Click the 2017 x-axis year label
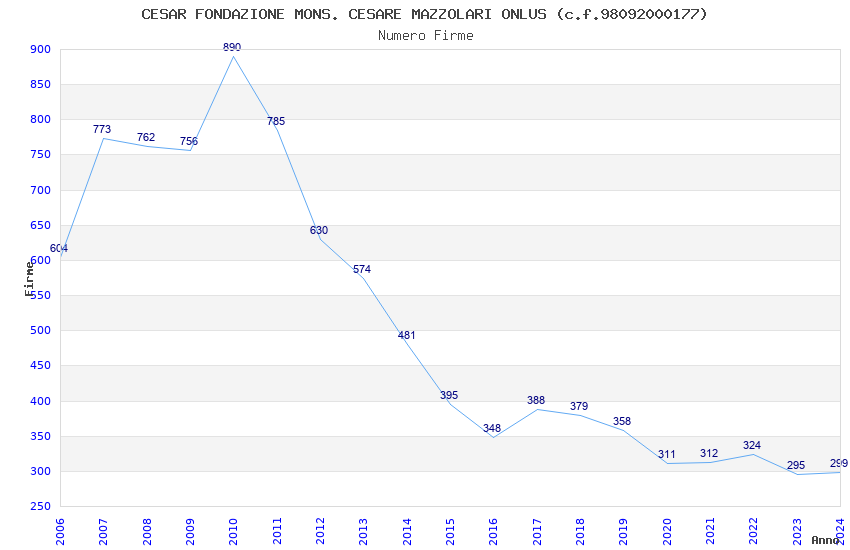850x550 pixels. [x=537, y=532]
